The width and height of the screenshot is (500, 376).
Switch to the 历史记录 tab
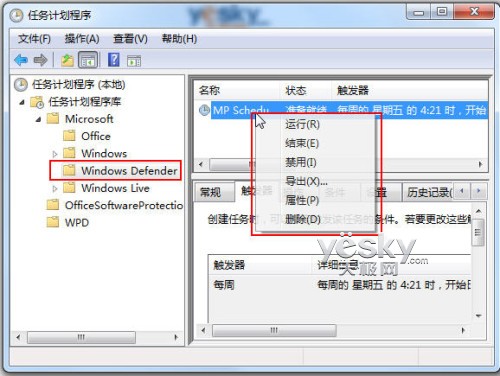tap(428, 192)
